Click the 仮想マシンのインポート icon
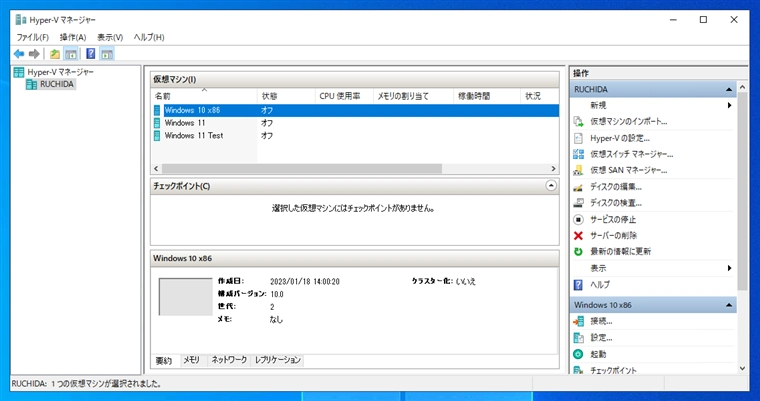 pyautogui.click(x=578, y=122)
